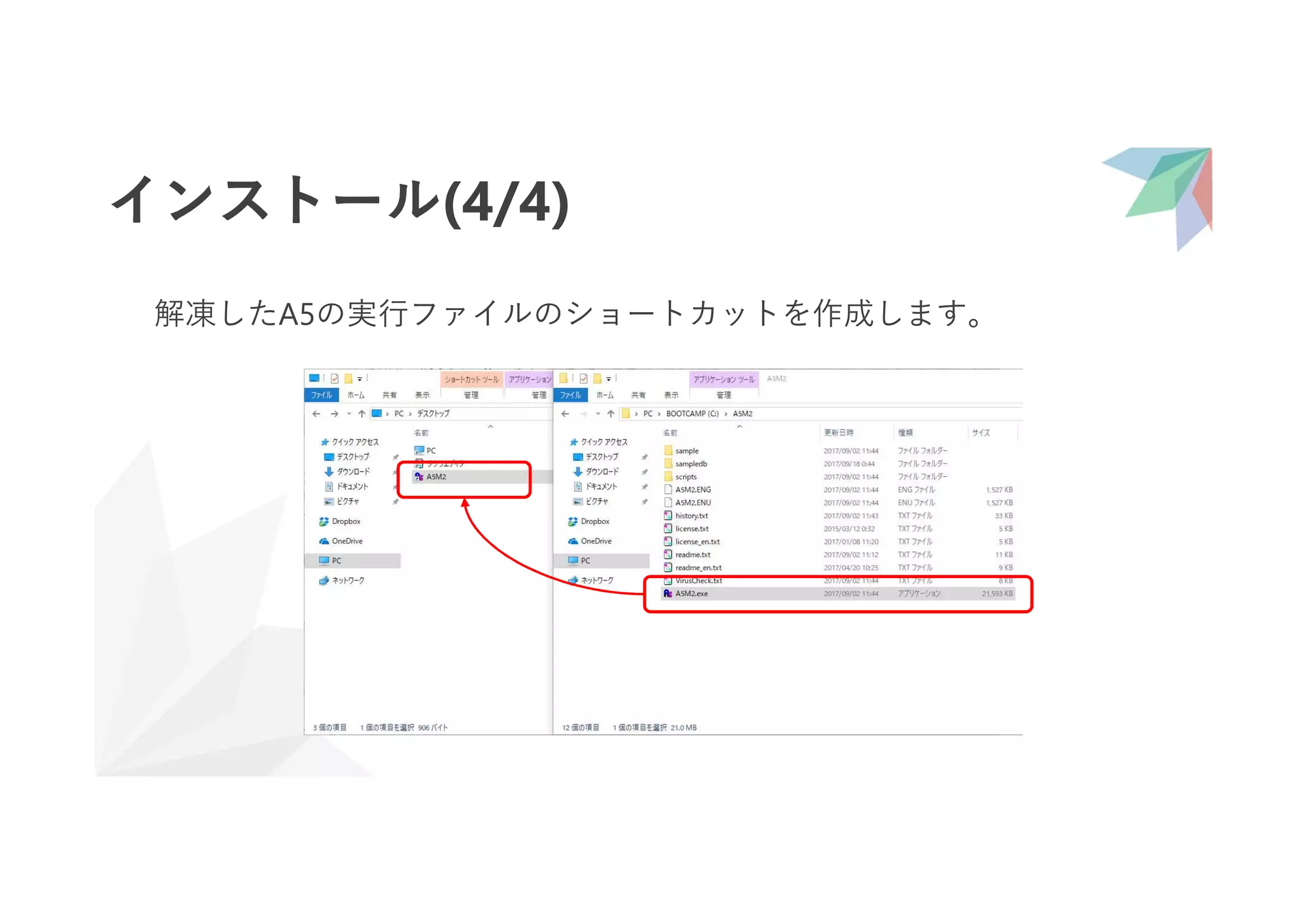The height and width of the screenshot is (924, 1307).
Task: Open ホーム tab in A5M2 window
Action: pos(605,395)
